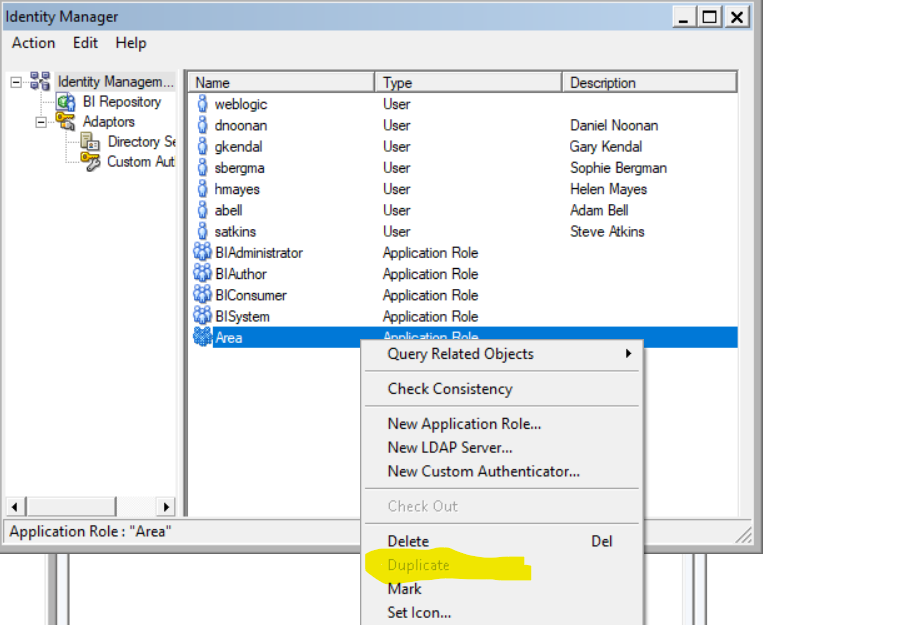This screenshot has height=625, width=897.
Task: Click the BIConsumer role icon
Action: [203, 294]
